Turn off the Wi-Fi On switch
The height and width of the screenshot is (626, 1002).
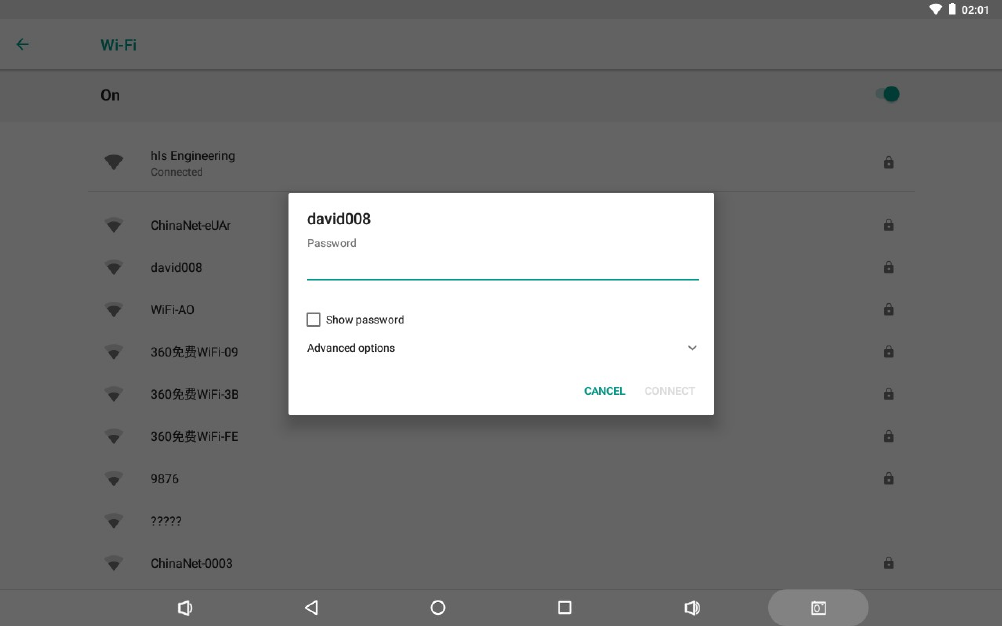(x=888, y=95)
